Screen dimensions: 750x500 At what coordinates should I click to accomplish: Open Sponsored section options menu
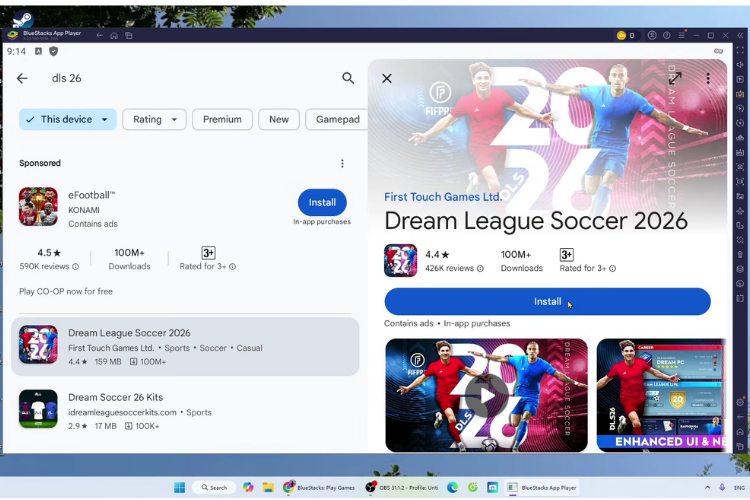[342, 164]
